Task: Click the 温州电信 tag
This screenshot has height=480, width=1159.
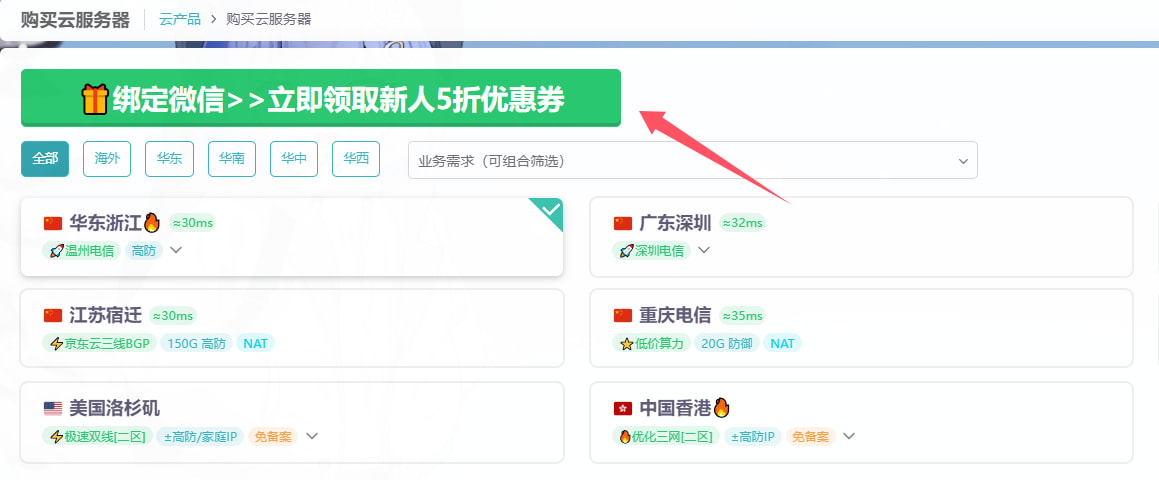Action: (81, 251)
